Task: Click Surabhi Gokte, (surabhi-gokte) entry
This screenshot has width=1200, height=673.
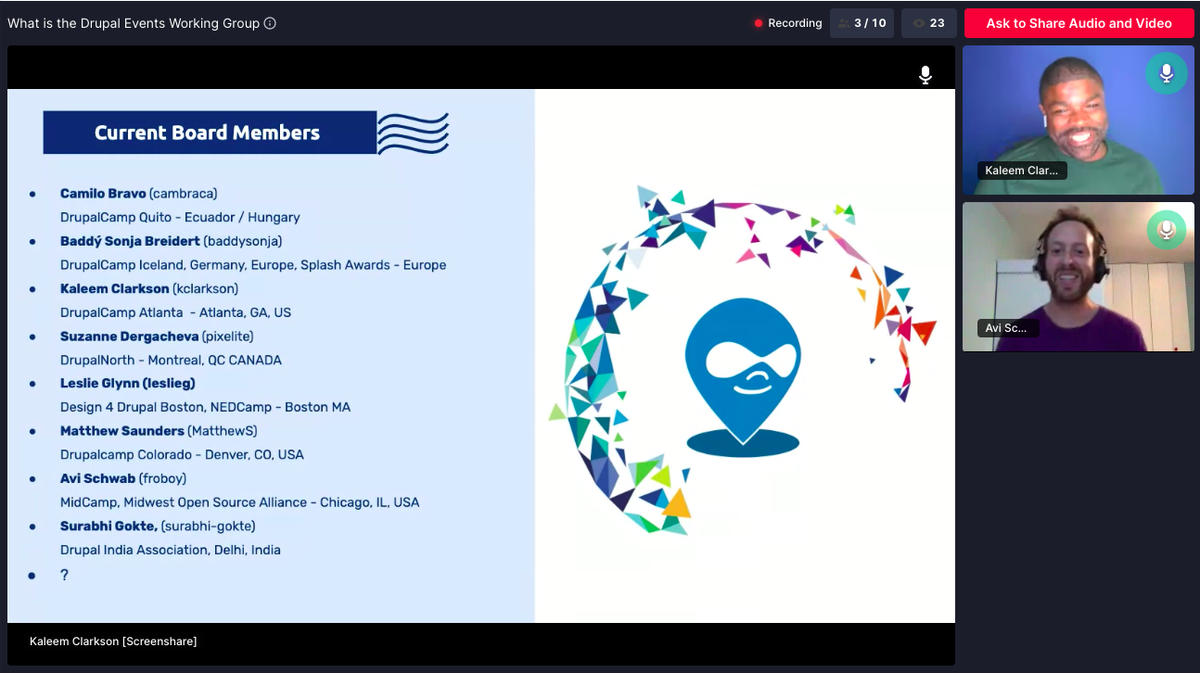Action: tap(158, 526)
